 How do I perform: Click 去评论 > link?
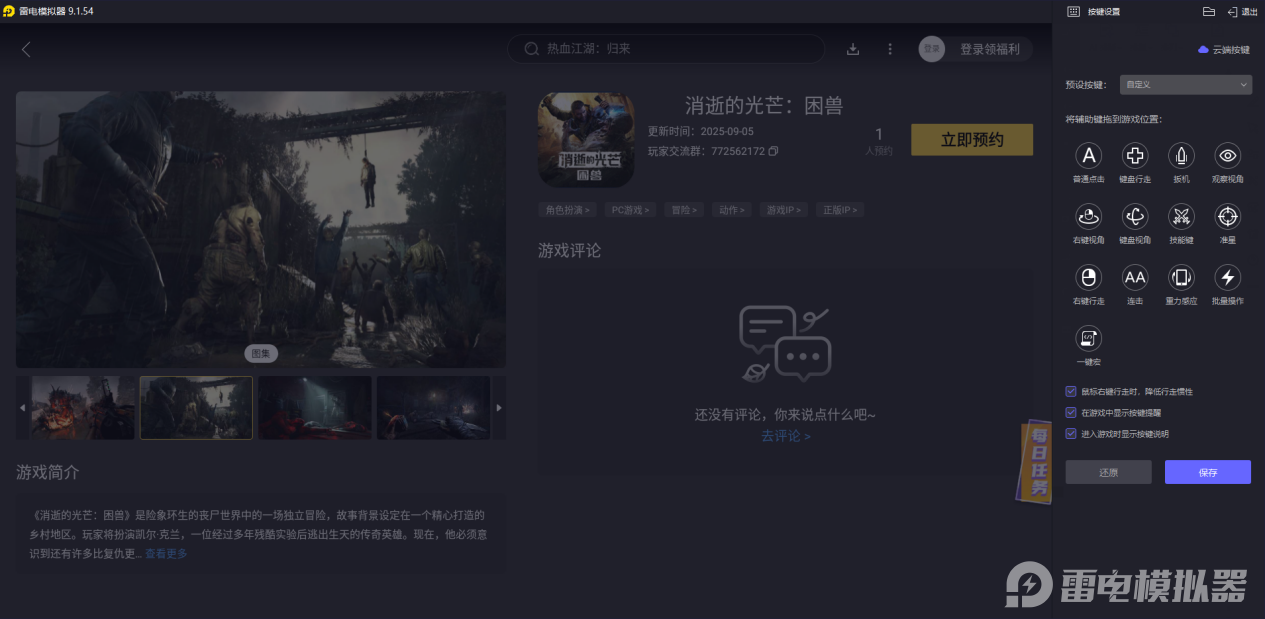point(786,436)
